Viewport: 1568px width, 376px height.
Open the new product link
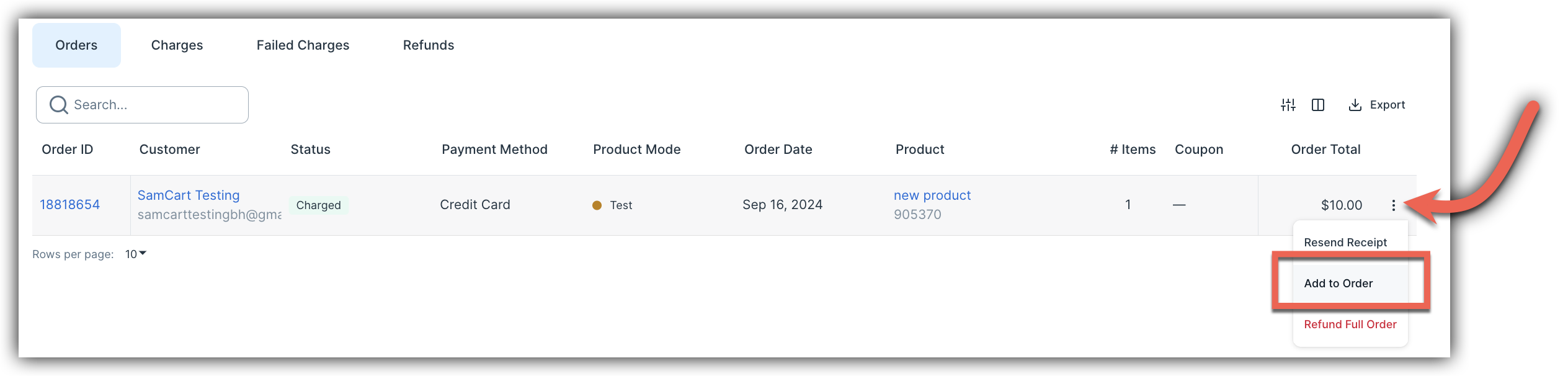coord(932,195)
